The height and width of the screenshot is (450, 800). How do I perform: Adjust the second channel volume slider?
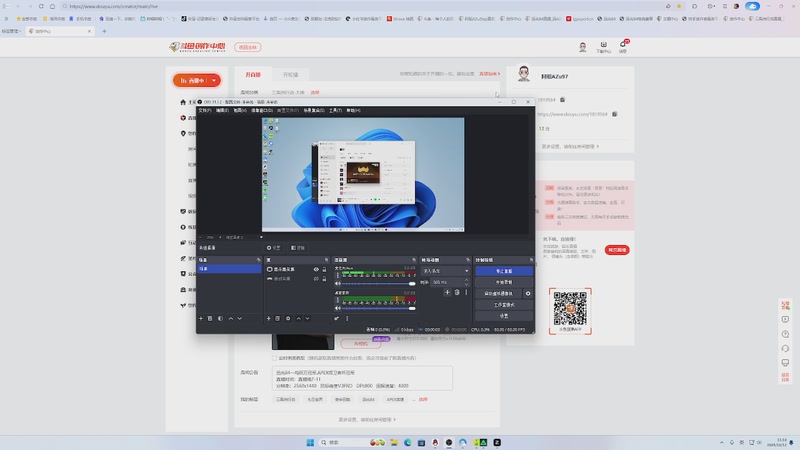point(377,308)
